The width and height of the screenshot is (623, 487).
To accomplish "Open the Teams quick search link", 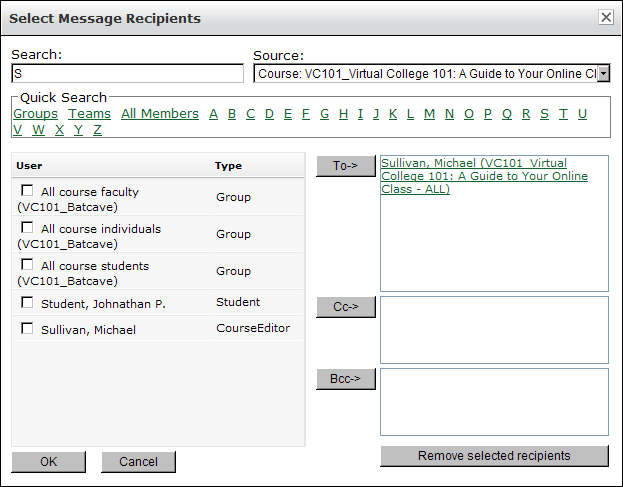I will click(x=89, y=114).
